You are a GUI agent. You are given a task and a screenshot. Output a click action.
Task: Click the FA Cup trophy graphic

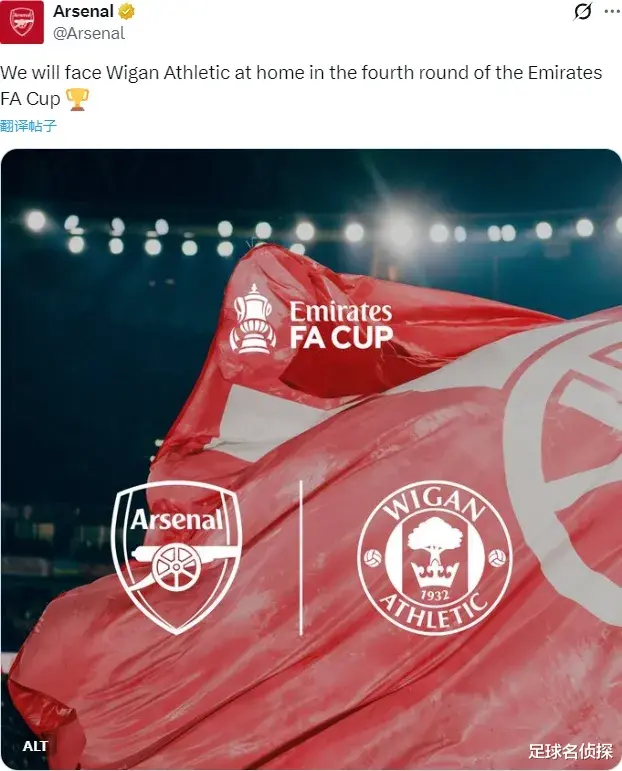[253, 319]
